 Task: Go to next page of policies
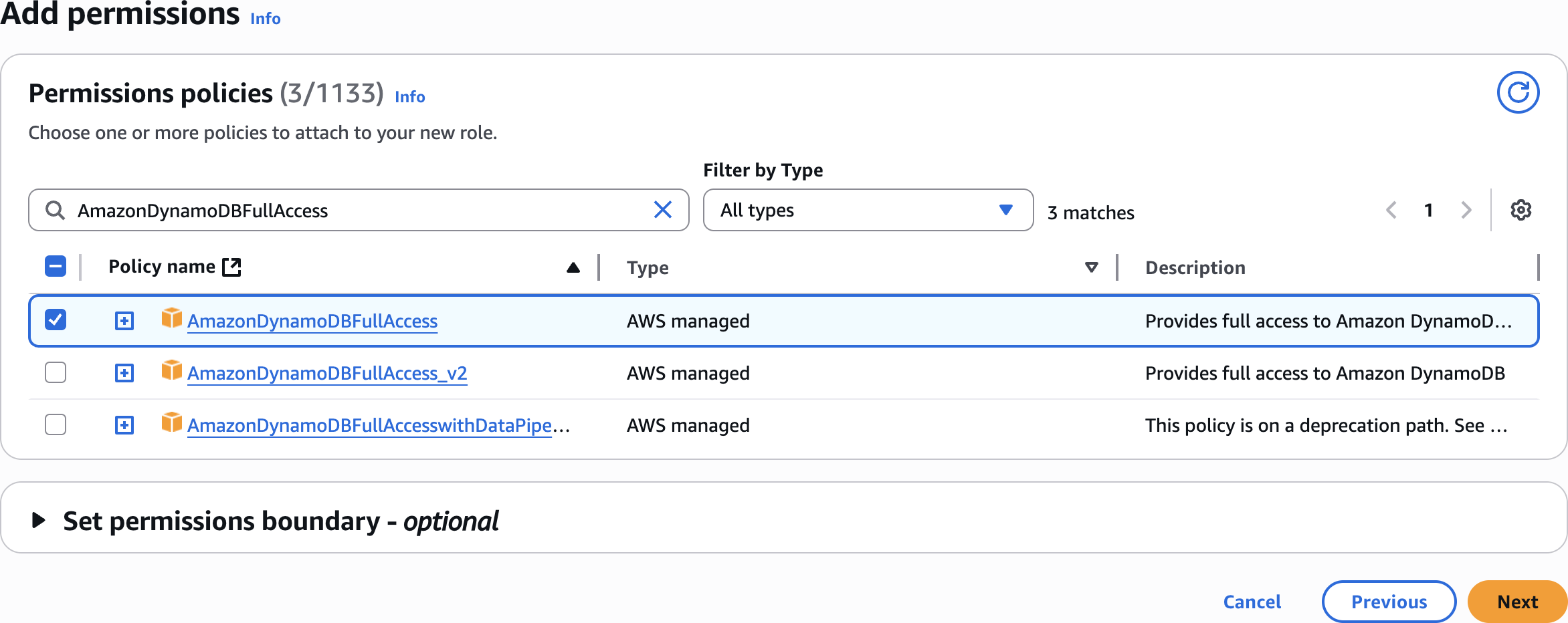pyautogui.click(x=1466, y=210)
